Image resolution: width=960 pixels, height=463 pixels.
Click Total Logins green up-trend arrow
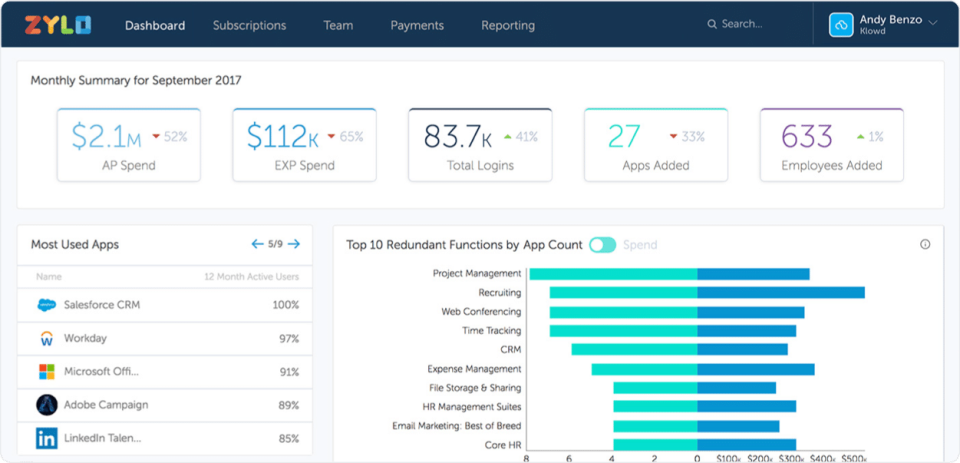(507, 137)
